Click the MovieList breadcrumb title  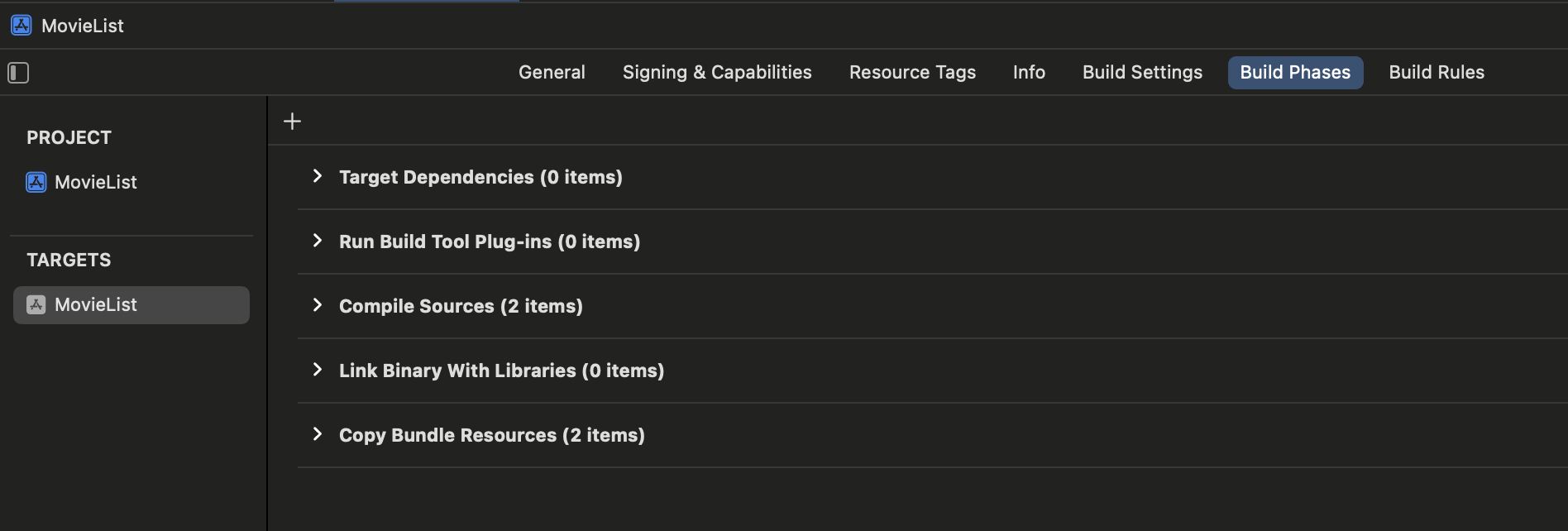[x=83, y=26]
